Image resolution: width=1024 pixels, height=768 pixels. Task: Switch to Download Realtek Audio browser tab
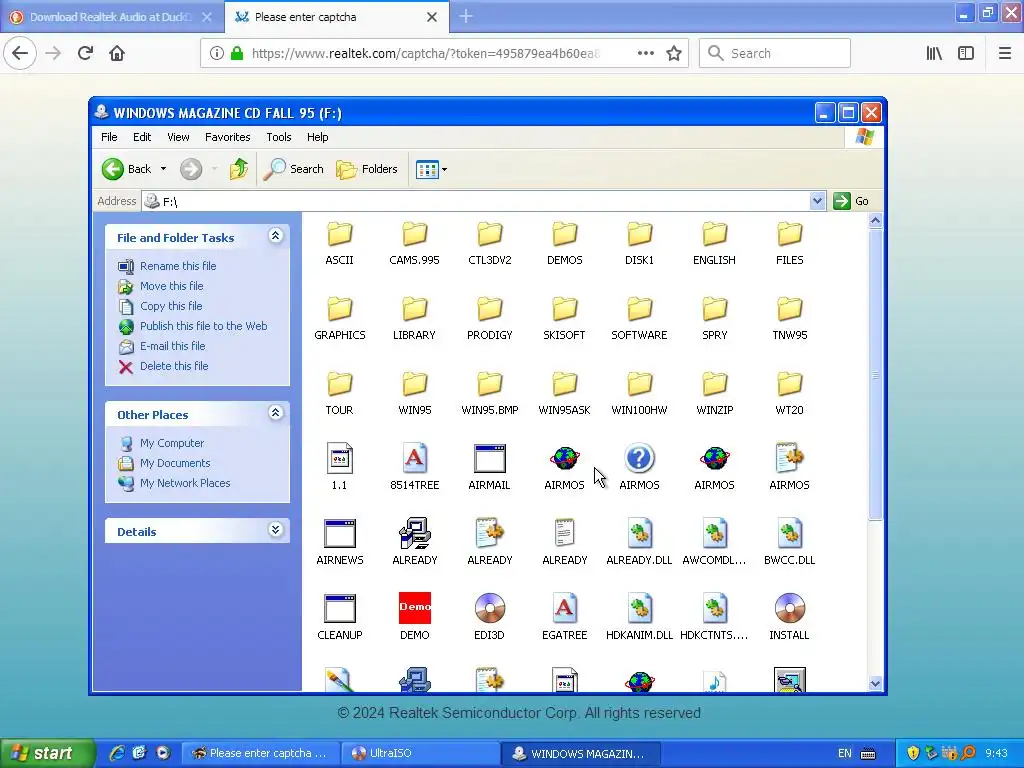coord(112,17)
